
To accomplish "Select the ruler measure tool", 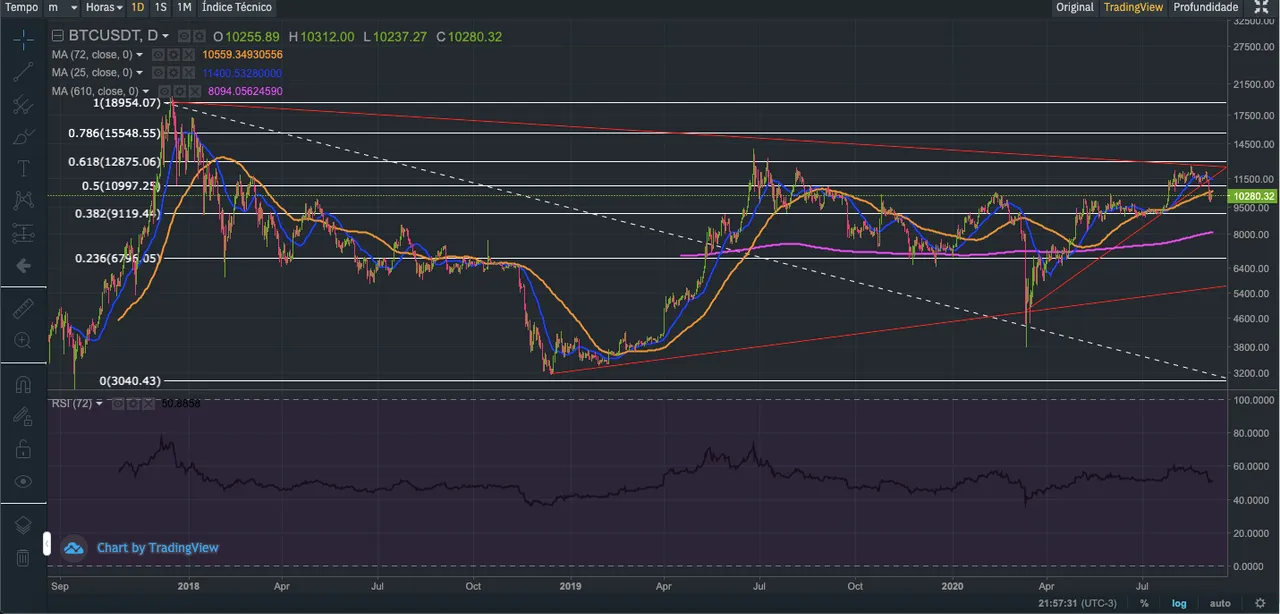I will [x=23, y=309].
